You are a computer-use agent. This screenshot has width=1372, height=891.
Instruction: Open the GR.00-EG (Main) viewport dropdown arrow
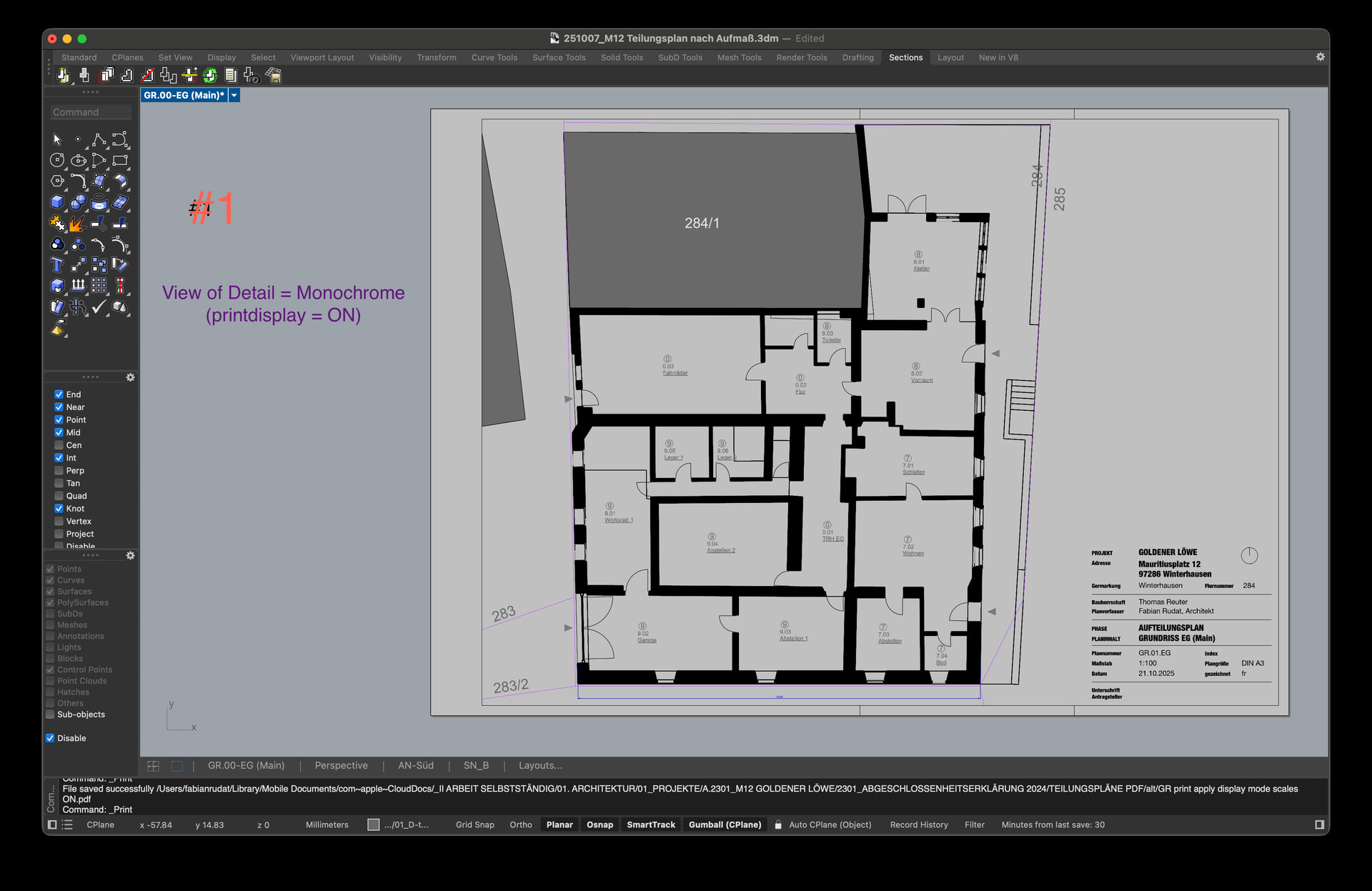(x=234, y=95)
